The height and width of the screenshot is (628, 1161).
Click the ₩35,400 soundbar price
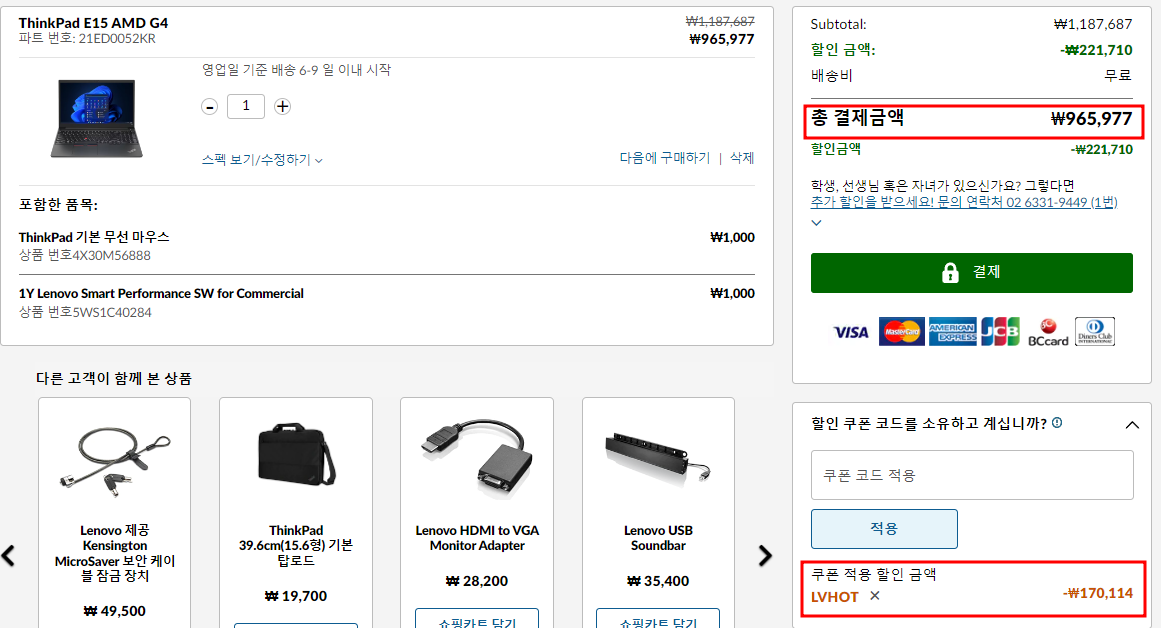(658, 581)
